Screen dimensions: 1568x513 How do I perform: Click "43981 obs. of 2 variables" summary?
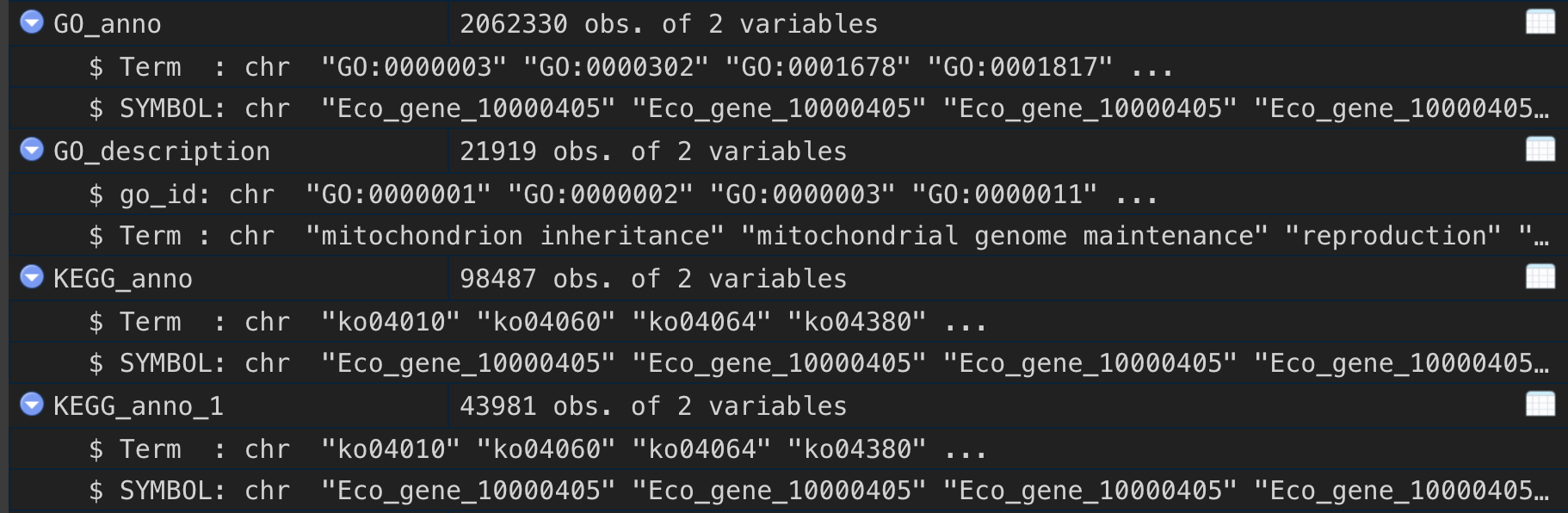pyautogui.click(x=653, y=406)
